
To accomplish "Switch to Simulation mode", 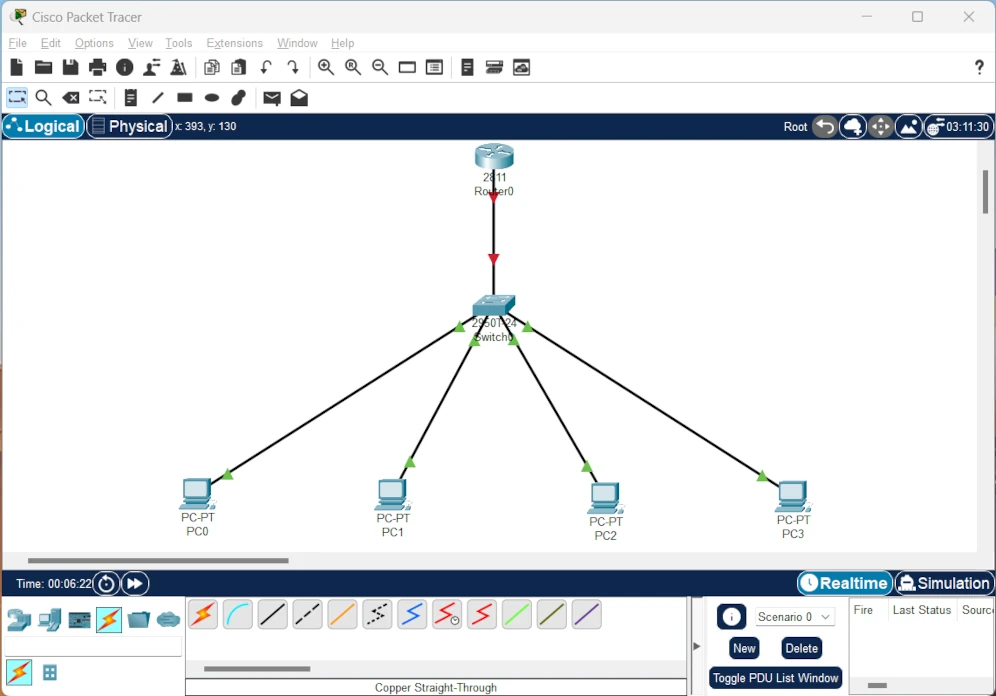I will click(x=944, y=583).
